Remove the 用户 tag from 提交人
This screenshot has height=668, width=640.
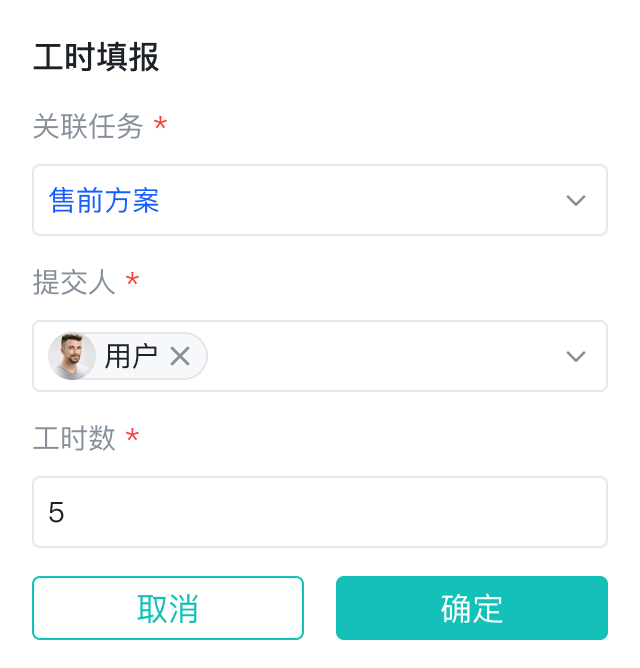[180, 356]
